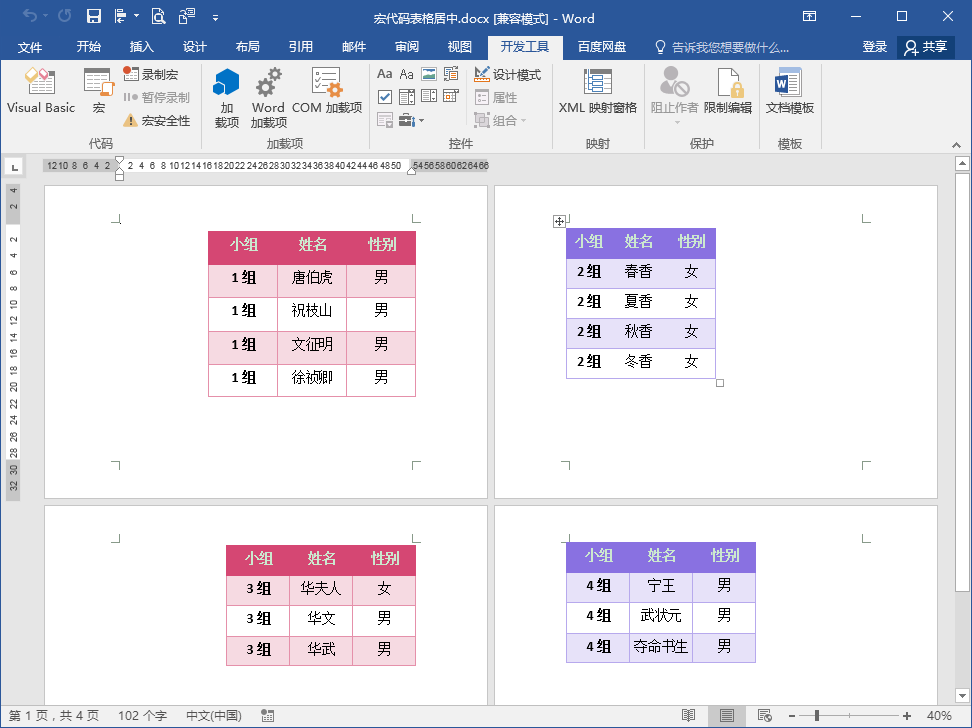Collapse the ribbon with the chevron
This screenshot has height=728, width=972.
(957, 144)
